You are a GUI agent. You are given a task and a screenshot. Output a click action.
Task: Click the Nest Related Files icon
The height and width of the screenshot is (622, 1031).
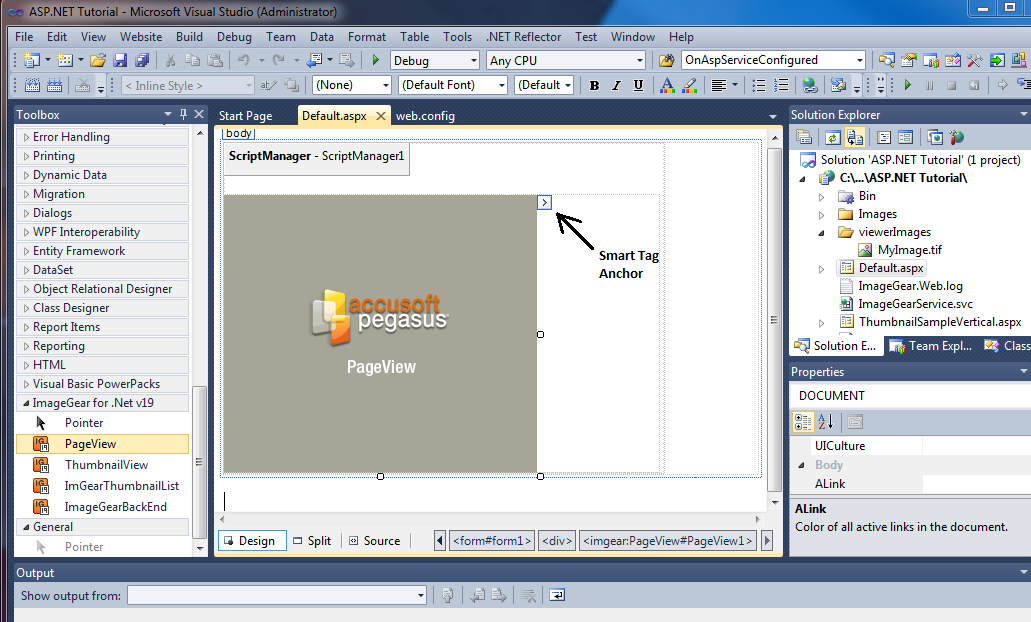point(855,137)
